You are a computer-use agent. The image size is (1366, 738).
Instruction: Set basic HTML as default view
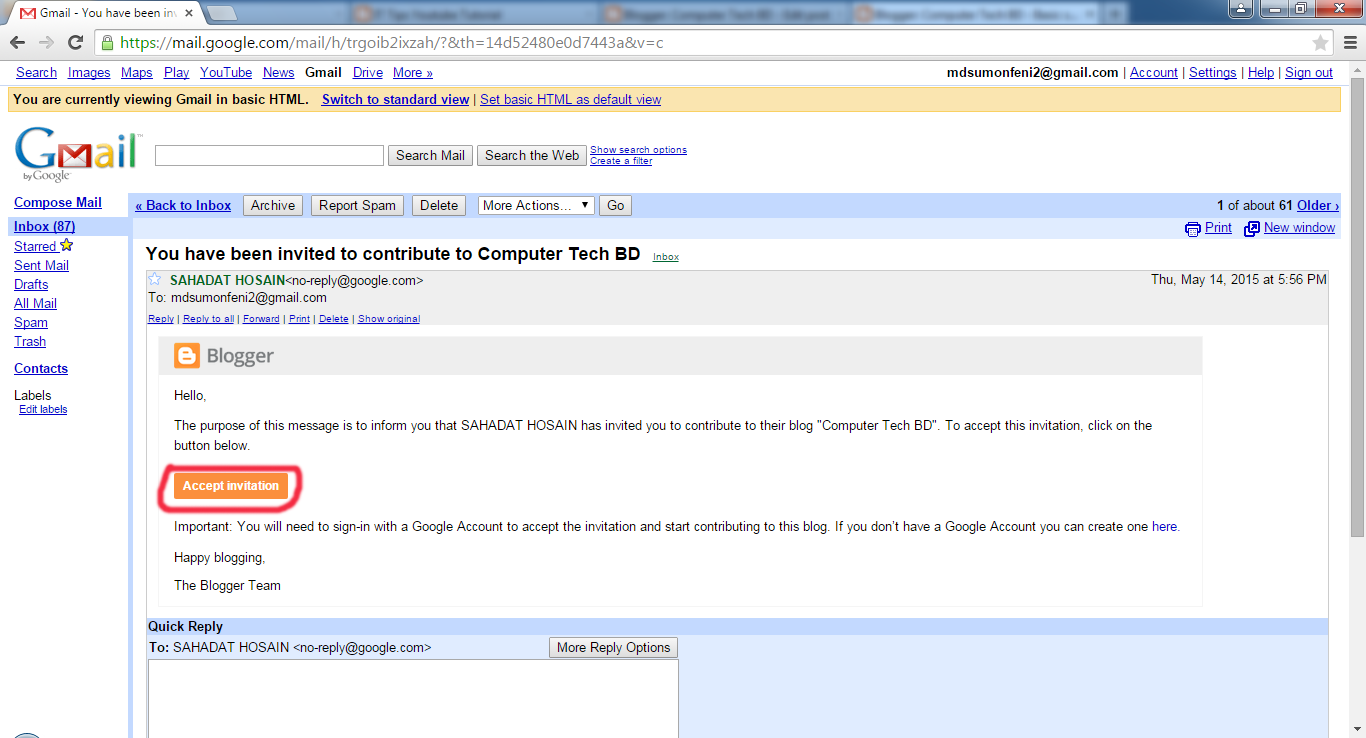tap(570, 99)
